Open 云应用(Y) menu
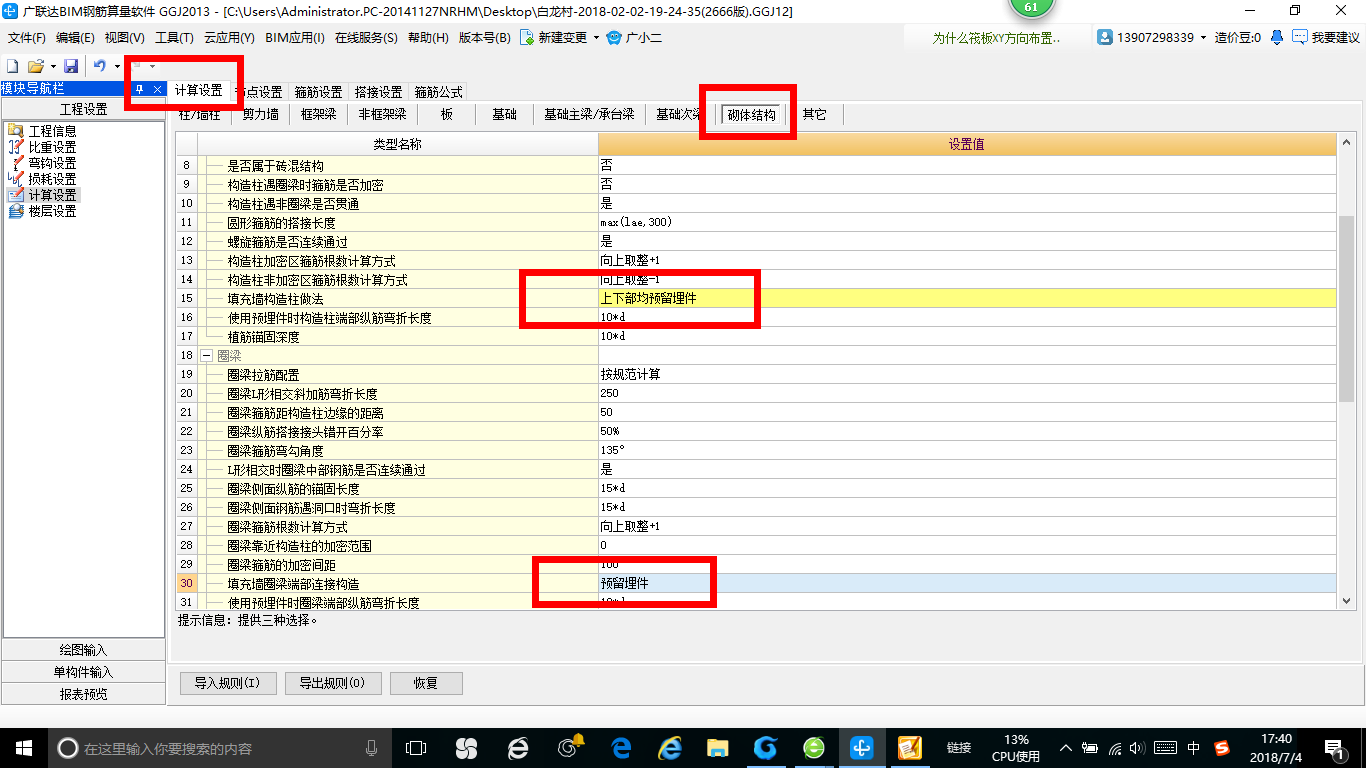1366x768 pixels. 229,38
